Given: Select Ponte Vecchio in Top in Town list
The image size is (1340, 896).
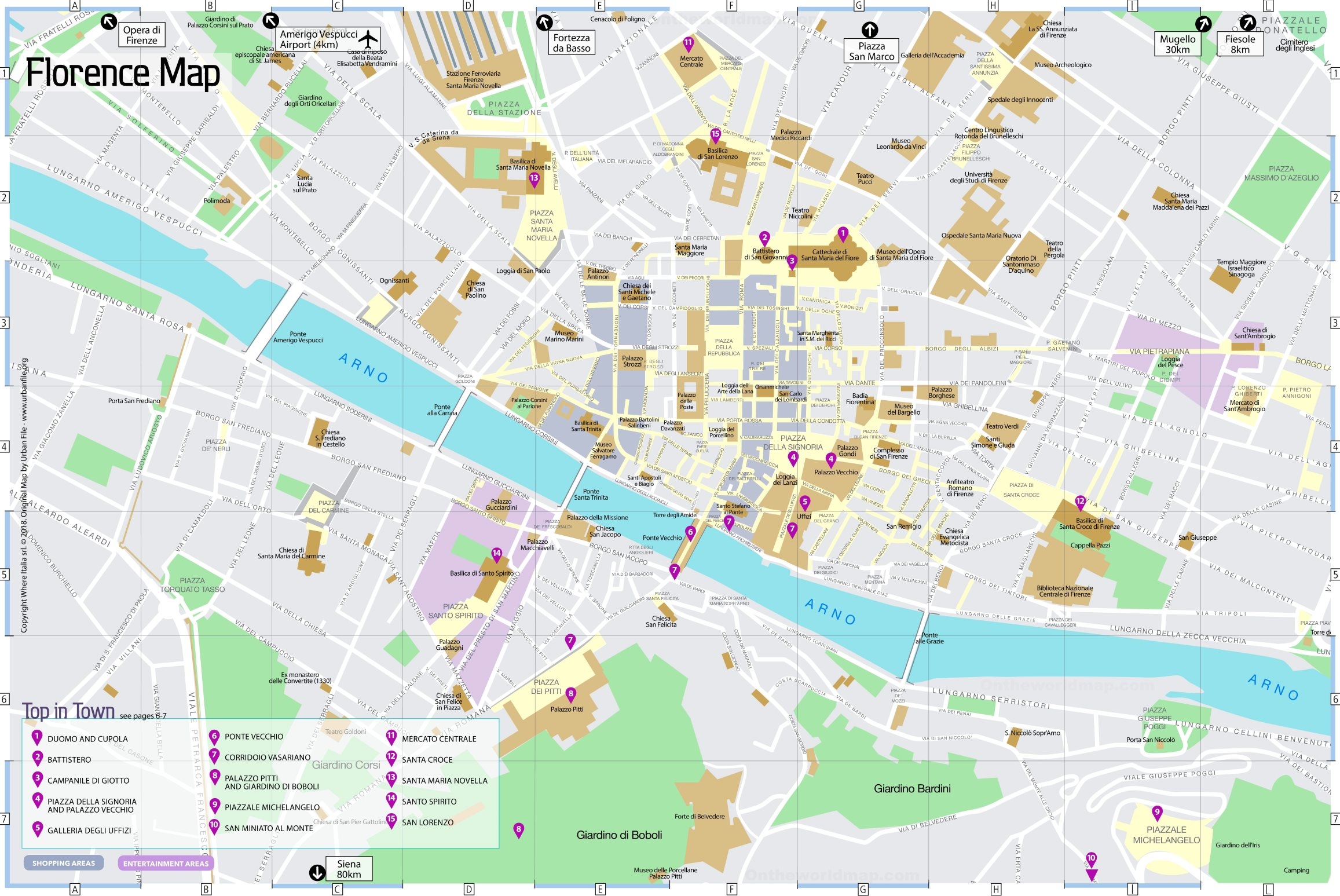Looking at the screenshot, I should tap(254, 737).
